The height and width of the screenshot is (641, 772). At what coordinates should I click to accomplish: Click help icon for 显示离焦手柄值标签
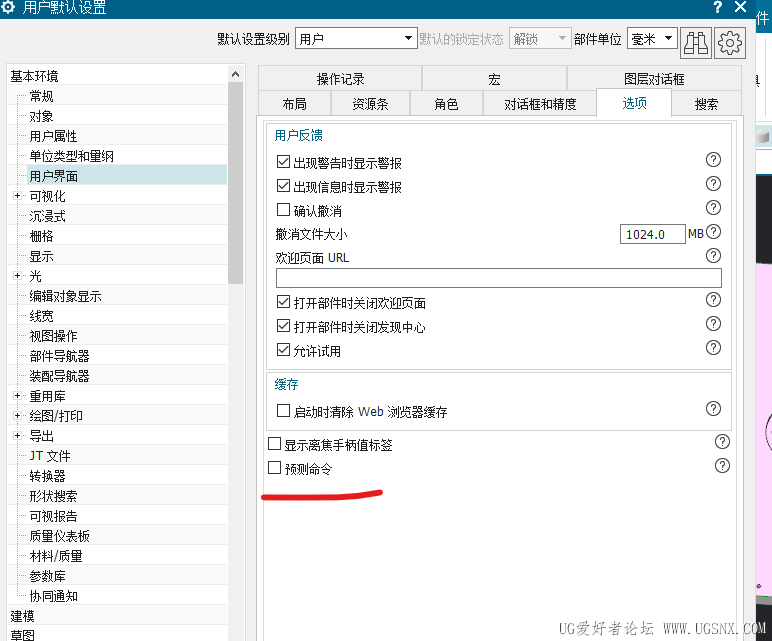click(x=722, y=442)
